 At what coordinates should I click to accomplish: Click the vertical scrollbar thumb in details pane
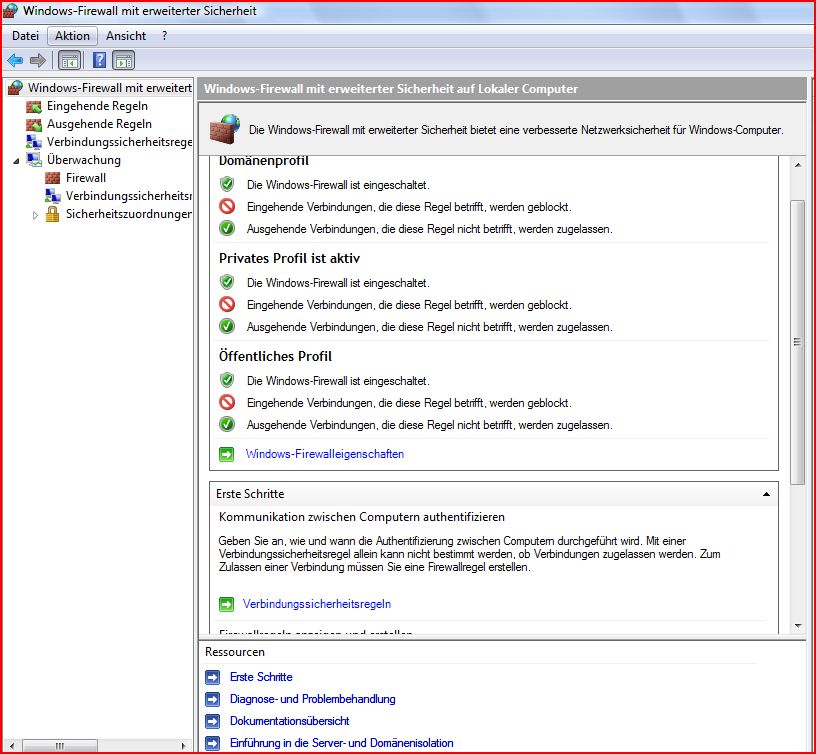point(797,342)
